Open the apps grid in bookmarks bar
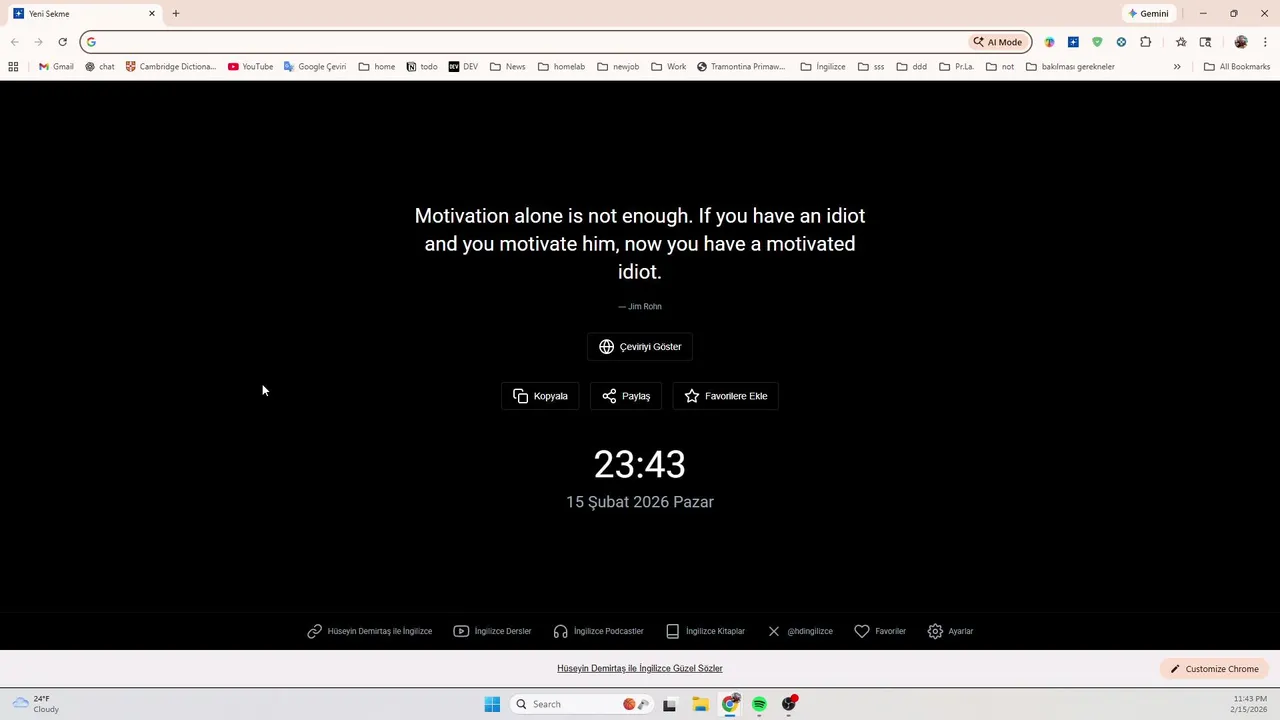 click(x=13, y=67)
